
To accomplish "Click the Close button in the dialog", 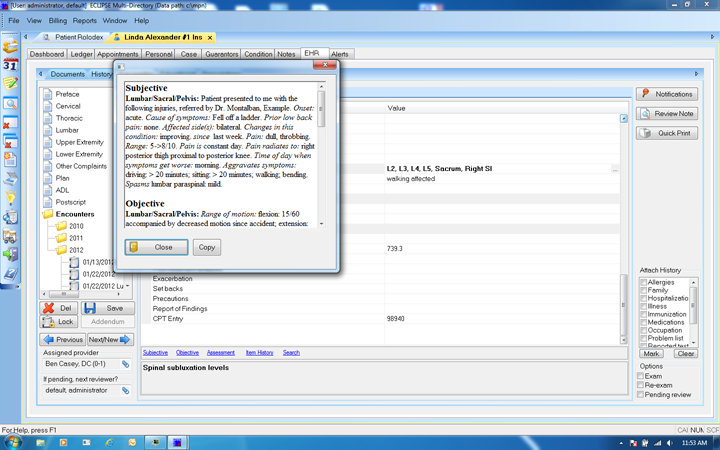I will point(156,247).
